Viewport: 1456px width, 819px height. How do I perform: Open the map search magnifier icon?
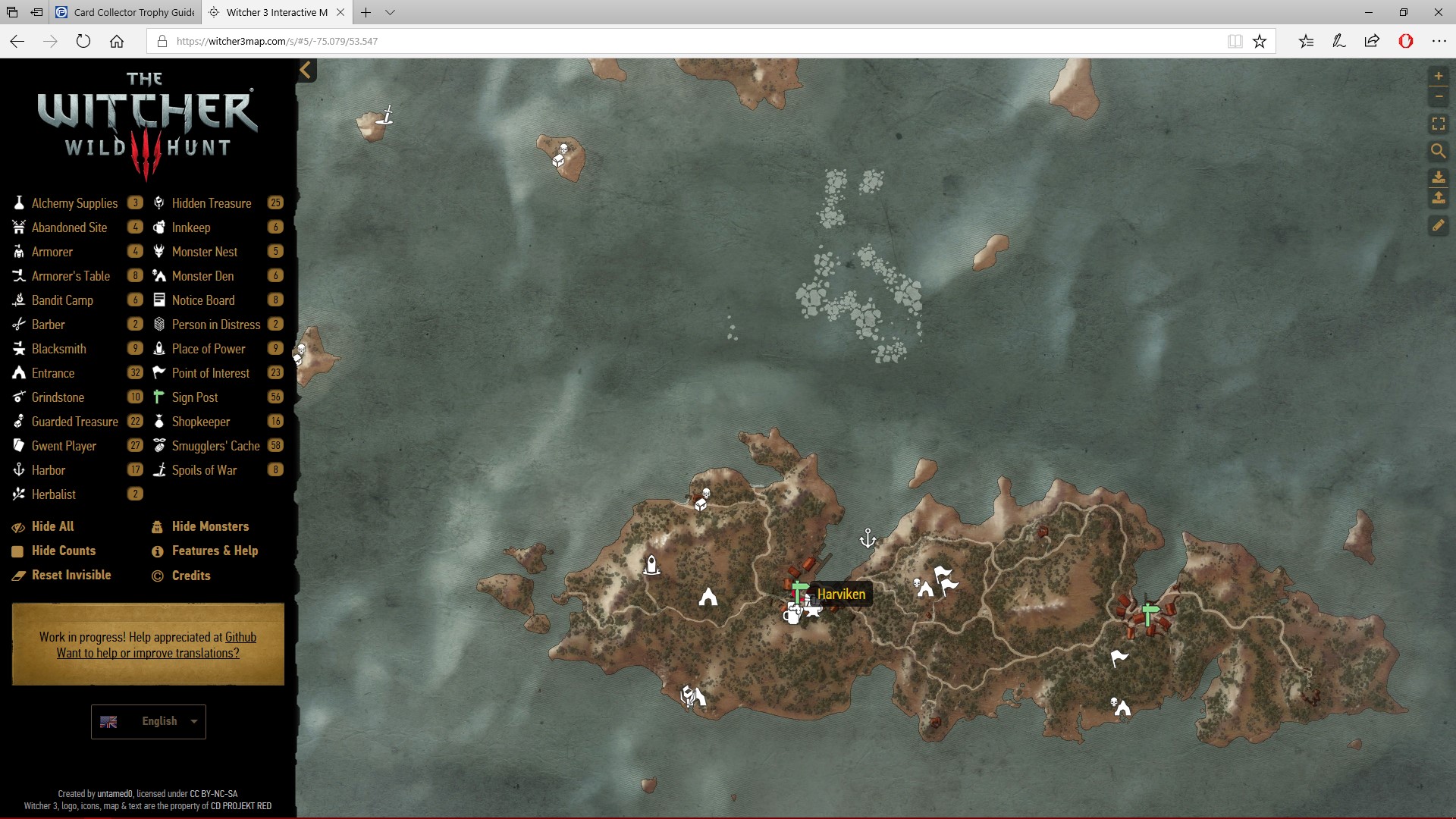coord(1438,151)
